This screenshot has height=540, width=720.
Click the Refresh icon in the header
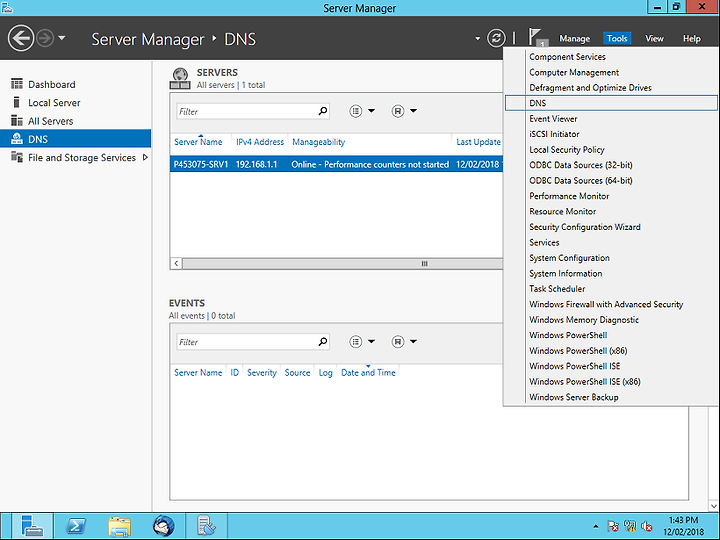click(496, 38)
